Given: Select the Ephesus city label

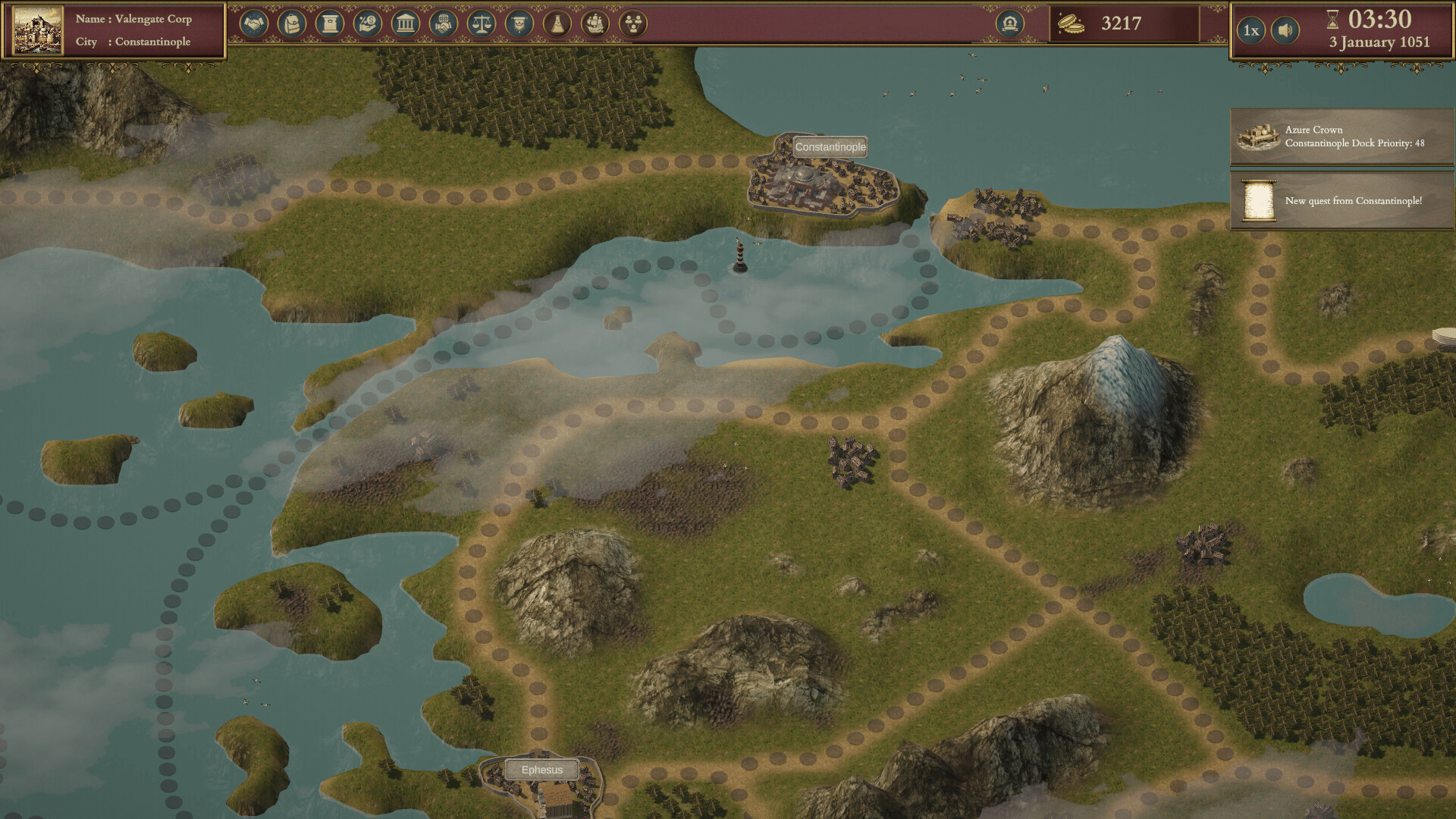Looking at the screenshot, I should pos(541,770).
